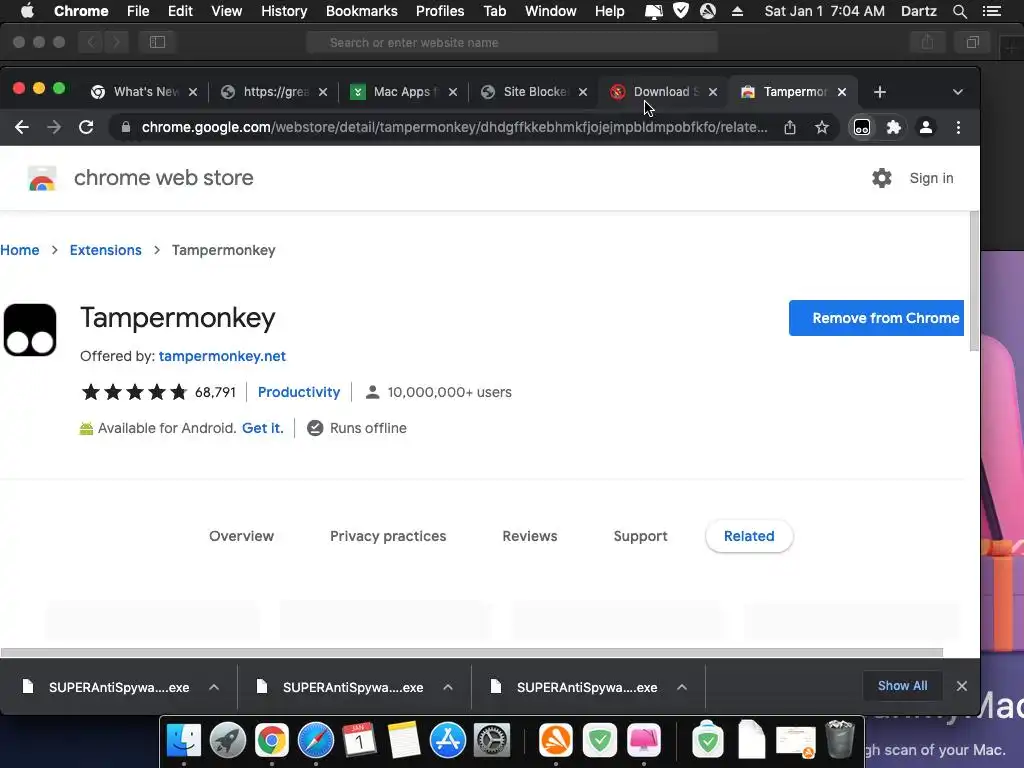
Task: Close the Site Blocker tab
Action: 583,92
